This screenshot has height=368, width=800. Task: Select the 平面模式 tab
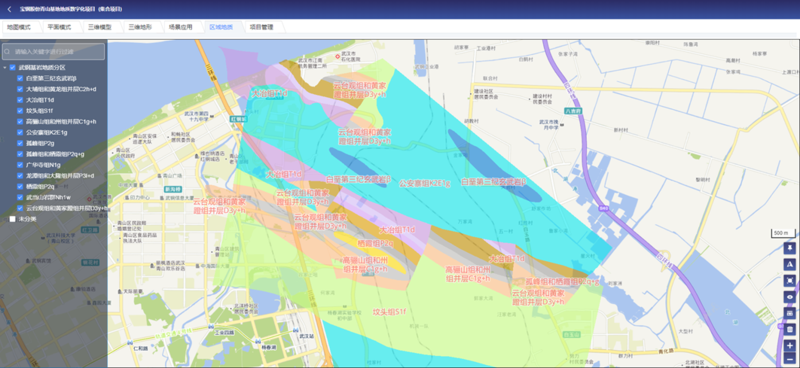pyautogui.click(x=59, y=27)
